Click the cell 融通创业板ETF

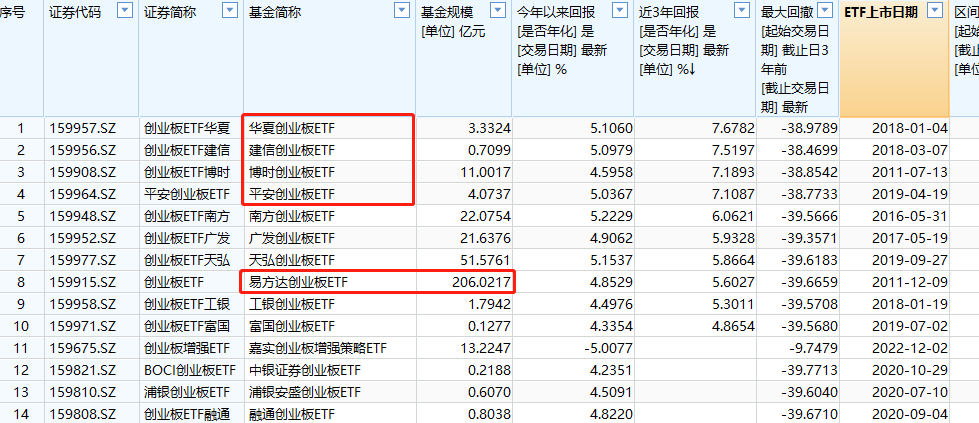point(330,414)
